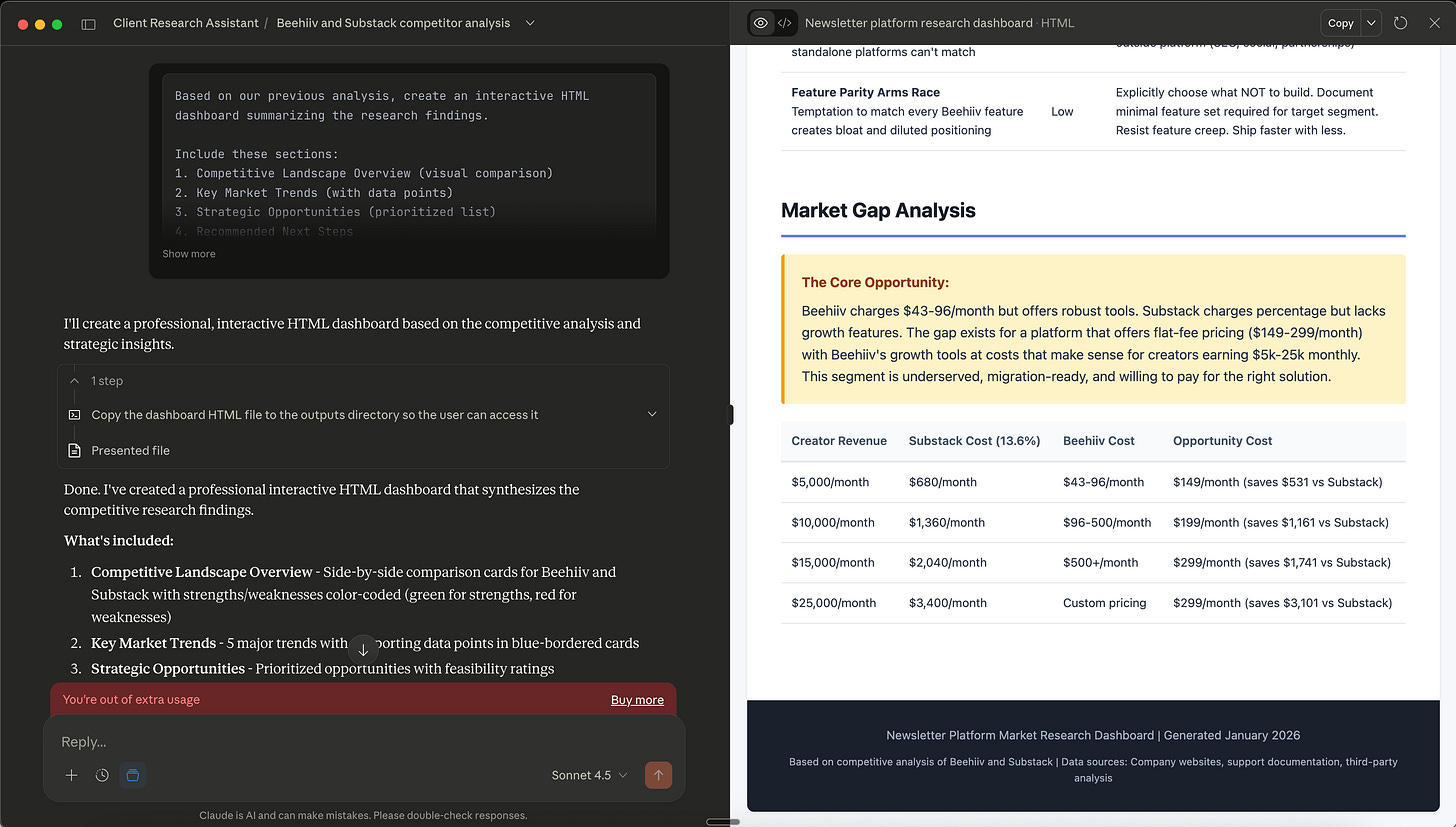Viewport: 1456px width, 827px height.
Task: Click the Feature Parity Arms Race row title
Action: [x=866, y=92]
